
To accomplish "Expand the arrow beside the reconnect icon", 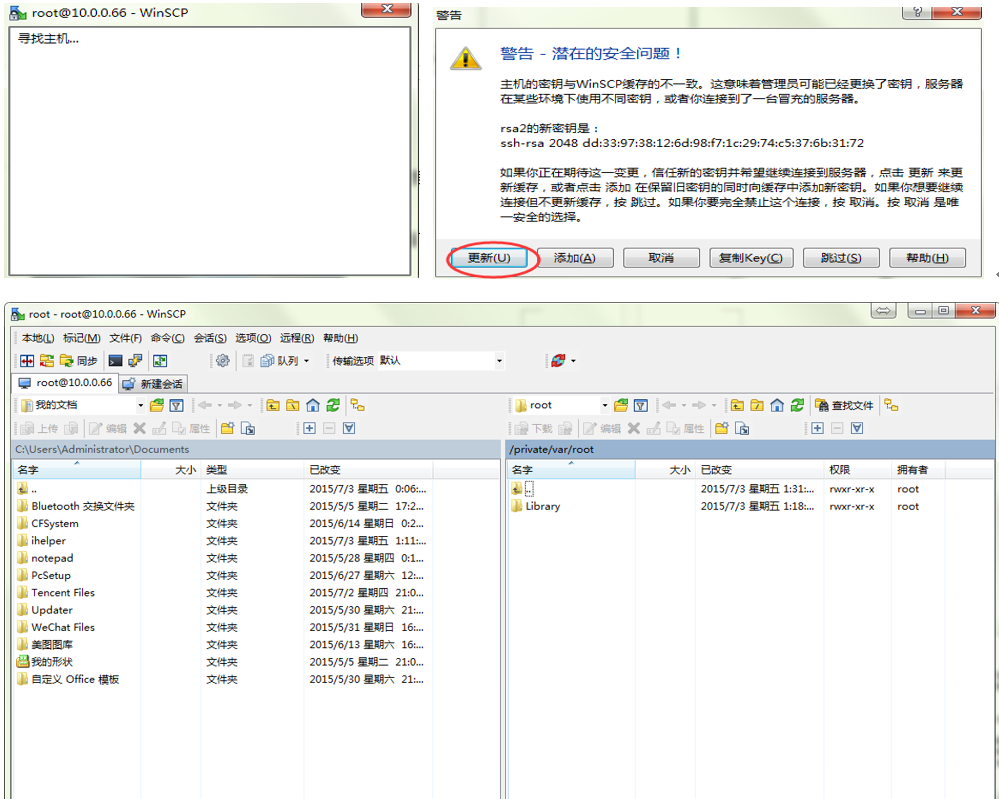I will pyautogui.click(x=573, y=361).
